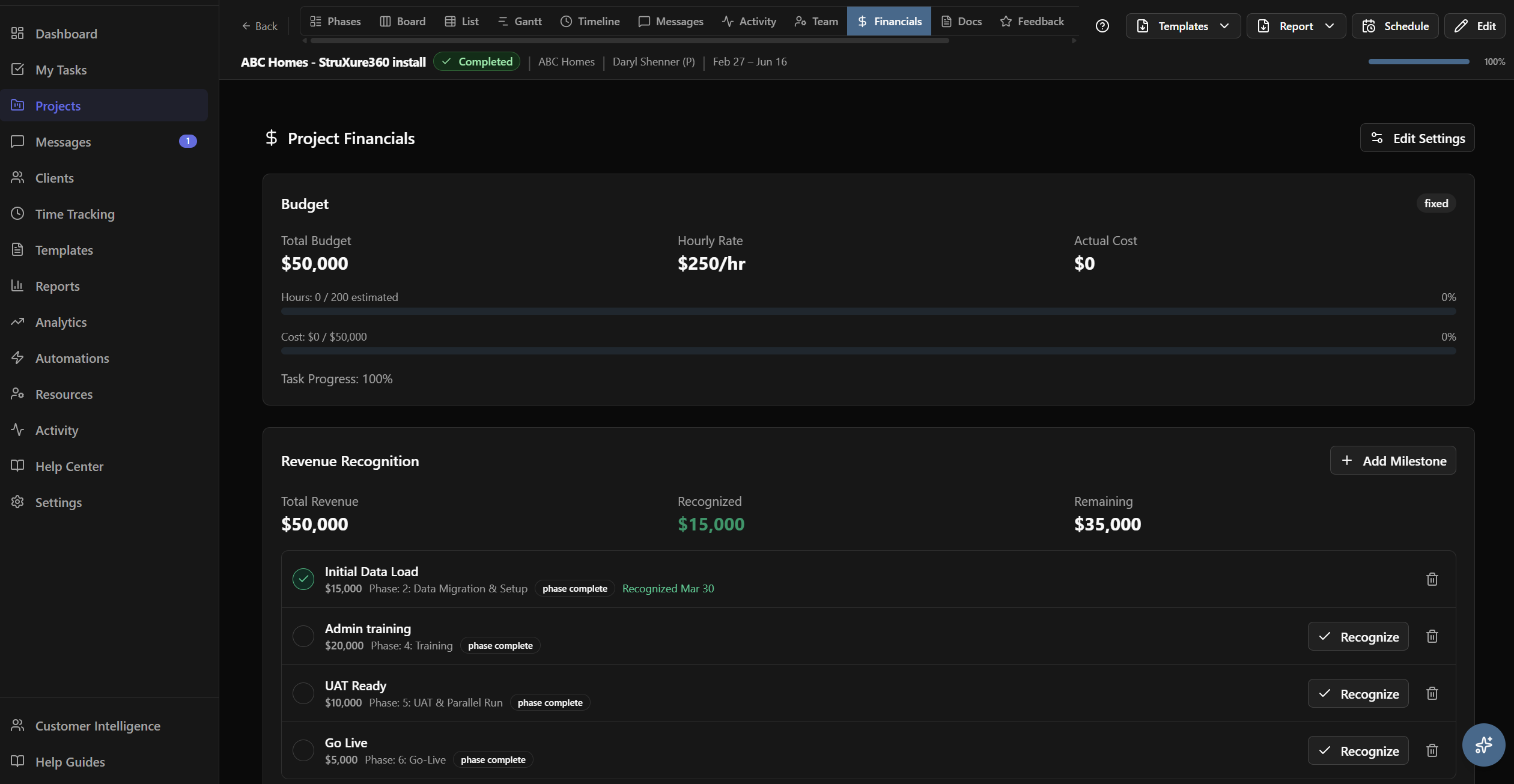
Task: Open the Docs tab
Action: point(961,20)
